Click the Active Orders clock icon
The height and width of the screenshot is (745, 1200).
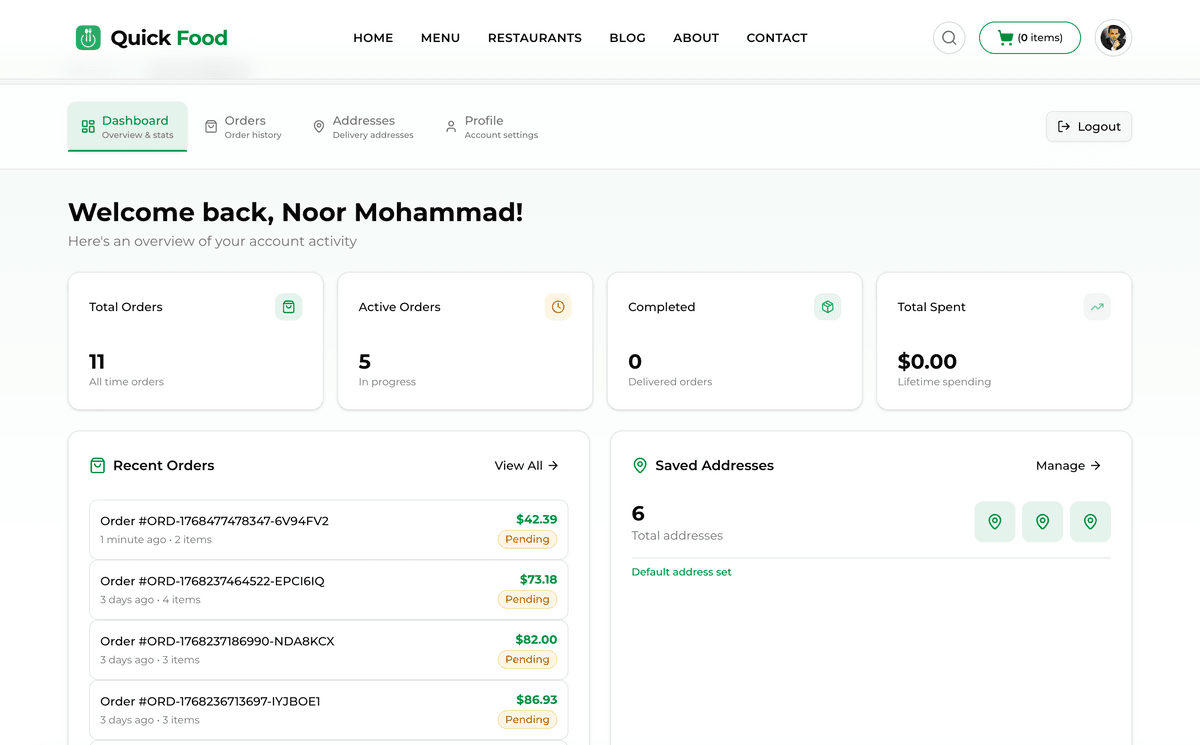pos(558,307)
